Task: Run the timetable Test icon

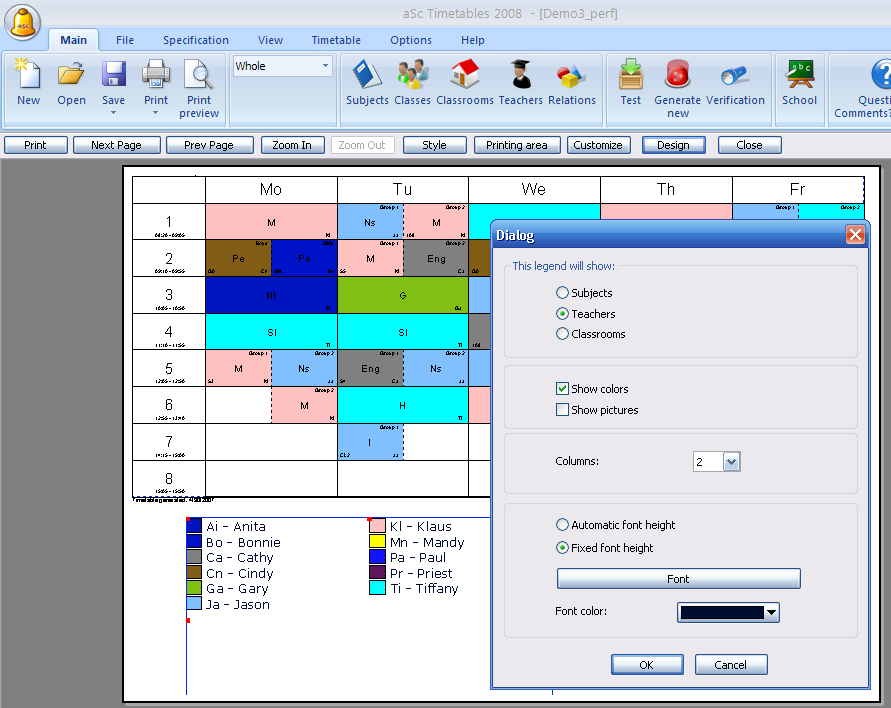Action: click(631, 76)
